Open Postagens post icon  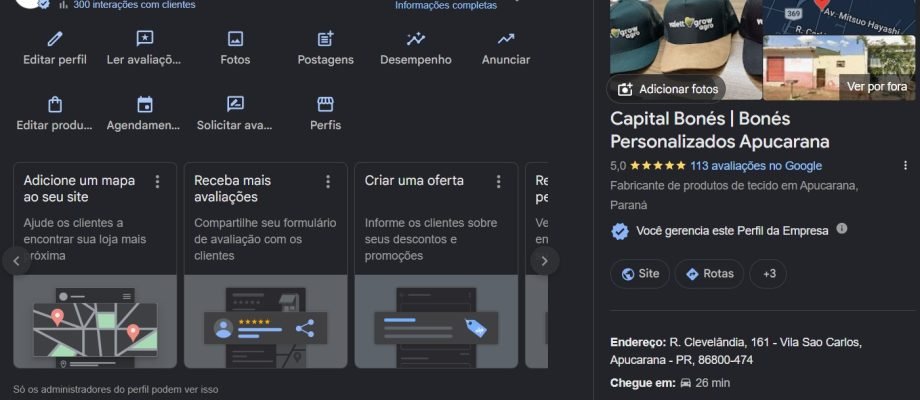tap(326, 39)
